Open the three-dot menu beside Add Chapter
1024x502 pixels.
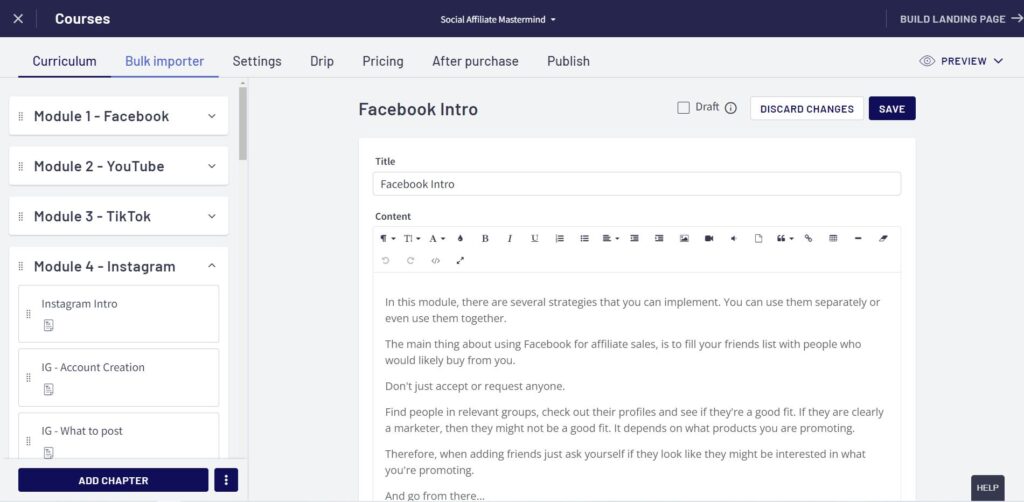(x=226, y=480)
